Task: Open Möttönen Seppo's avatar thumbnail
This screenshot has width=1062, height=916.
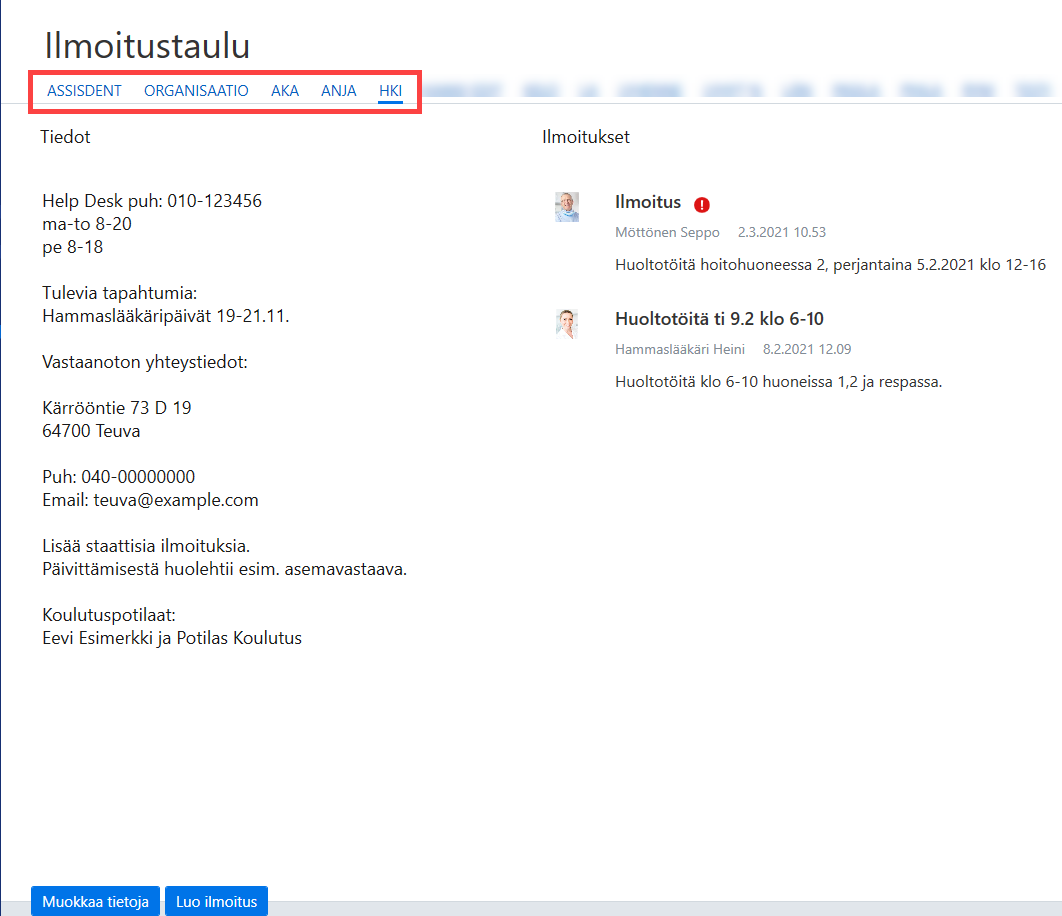Action: click(567, 207)
